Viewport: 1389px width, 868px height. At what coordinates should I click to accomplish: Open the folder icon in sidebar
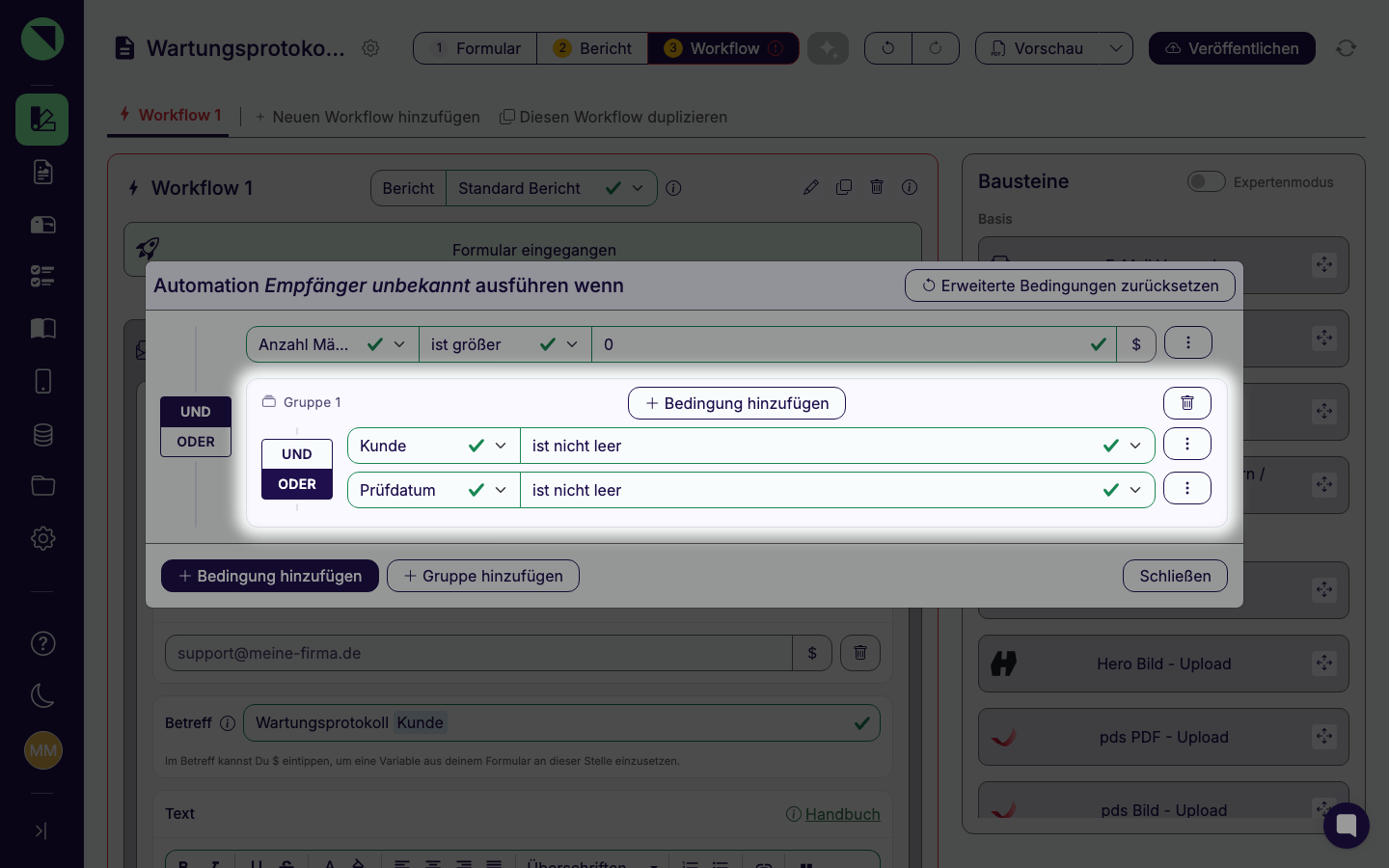click(x=42, y=485)
